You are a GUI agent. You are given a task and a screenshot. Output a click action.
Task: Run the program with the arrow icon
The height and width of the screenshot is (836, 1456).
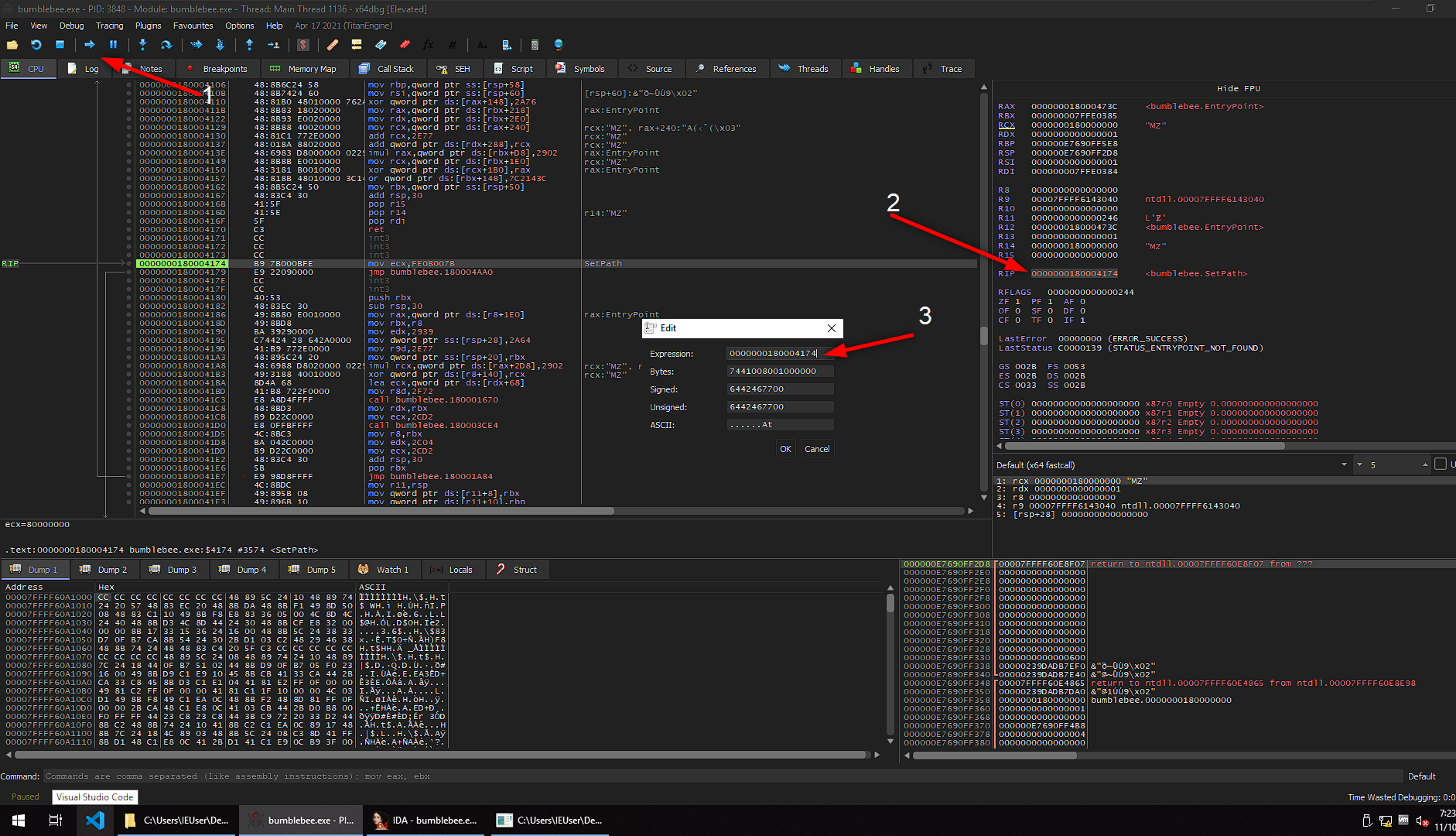click(x=89, y=45)
